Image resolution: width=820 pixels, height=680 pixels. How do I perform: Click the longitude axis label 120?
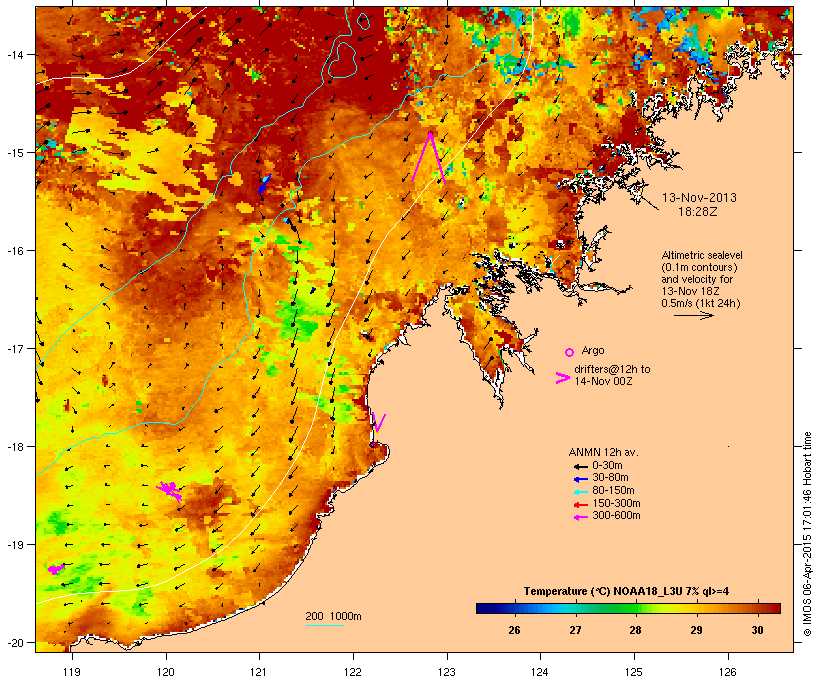point(166,672)
